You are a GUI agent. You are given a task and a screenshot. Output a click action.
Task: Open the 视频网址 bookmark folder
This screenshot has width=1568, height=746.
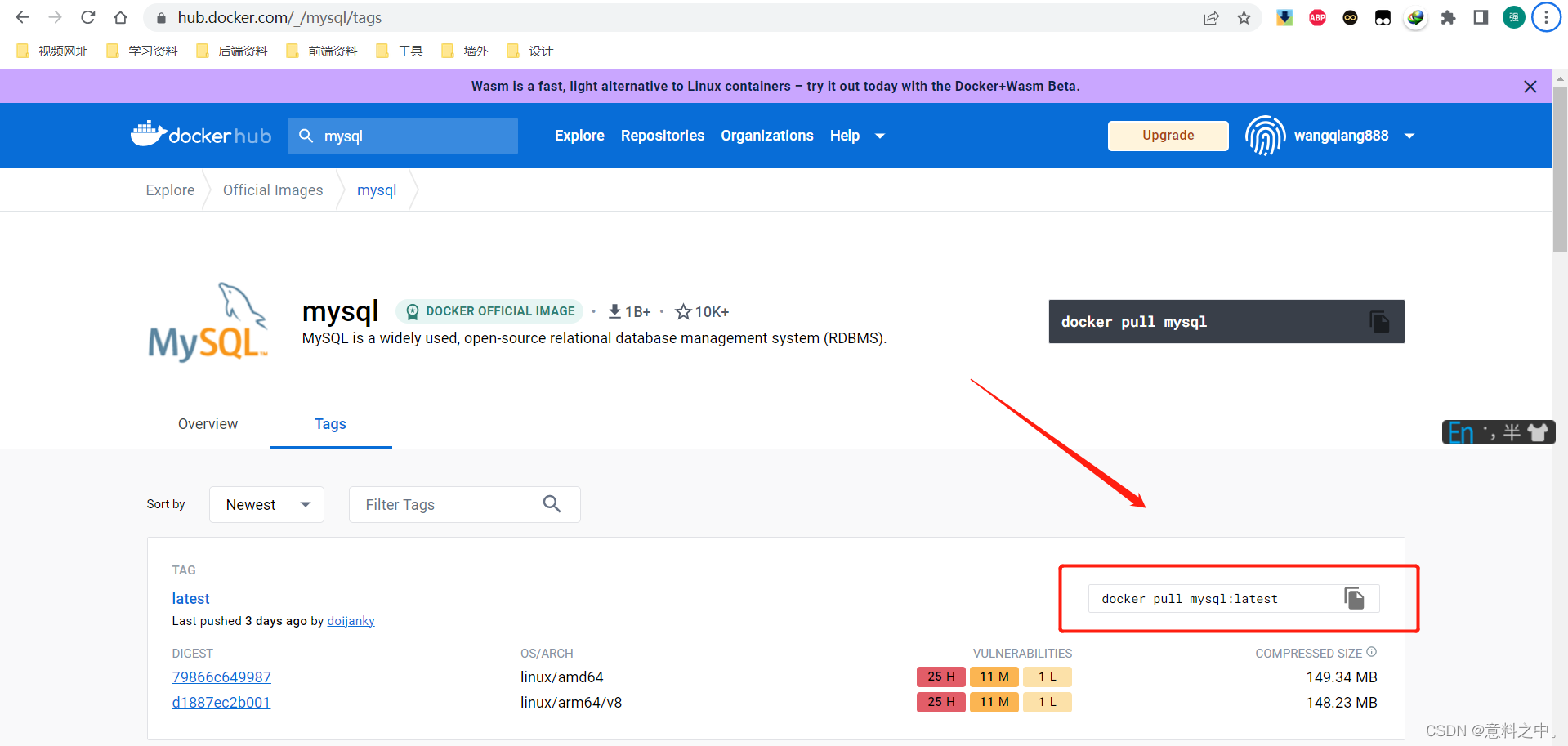52,51
